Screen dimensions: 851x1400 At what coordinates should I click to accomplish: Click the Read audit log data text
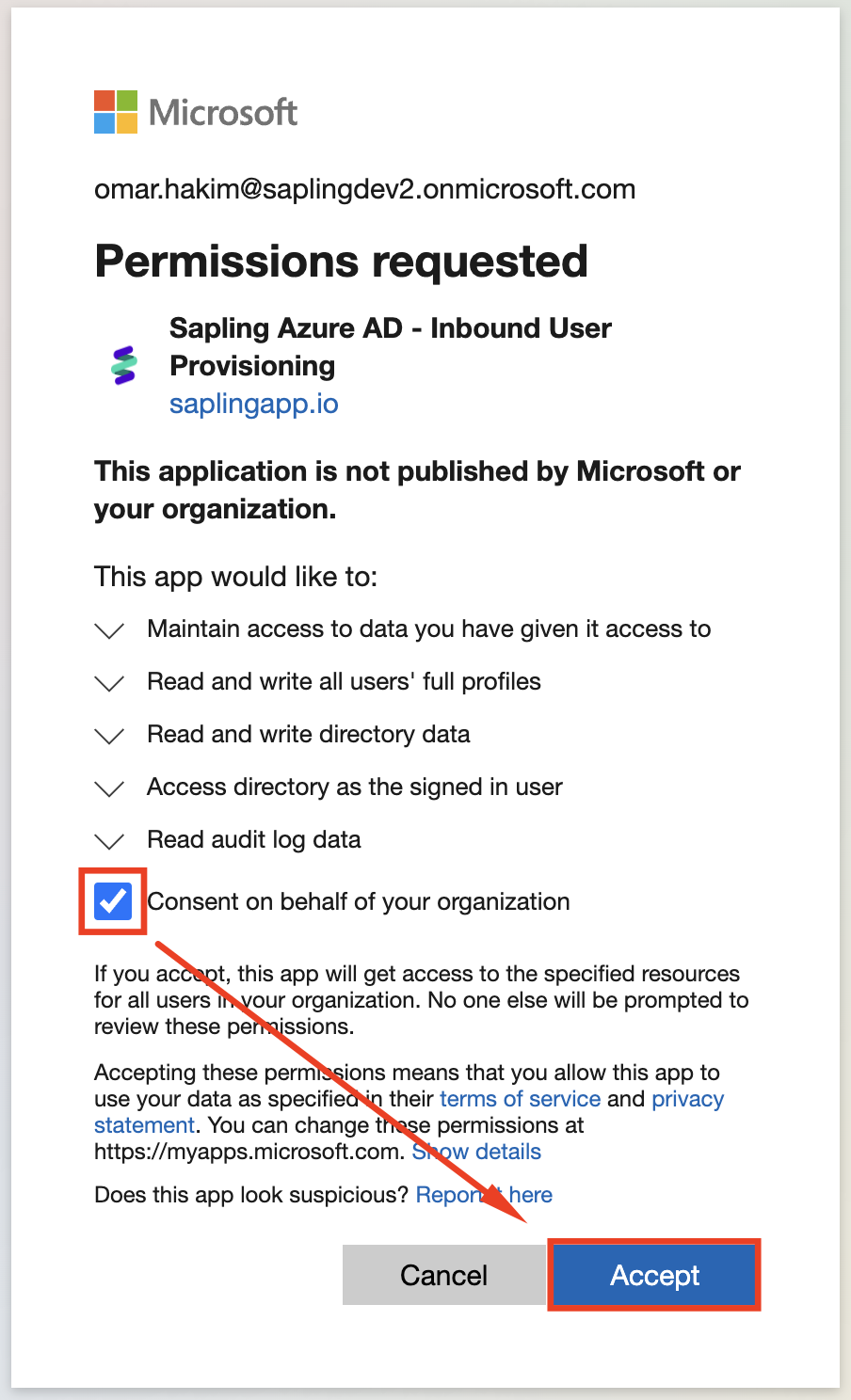coord(254,839)
